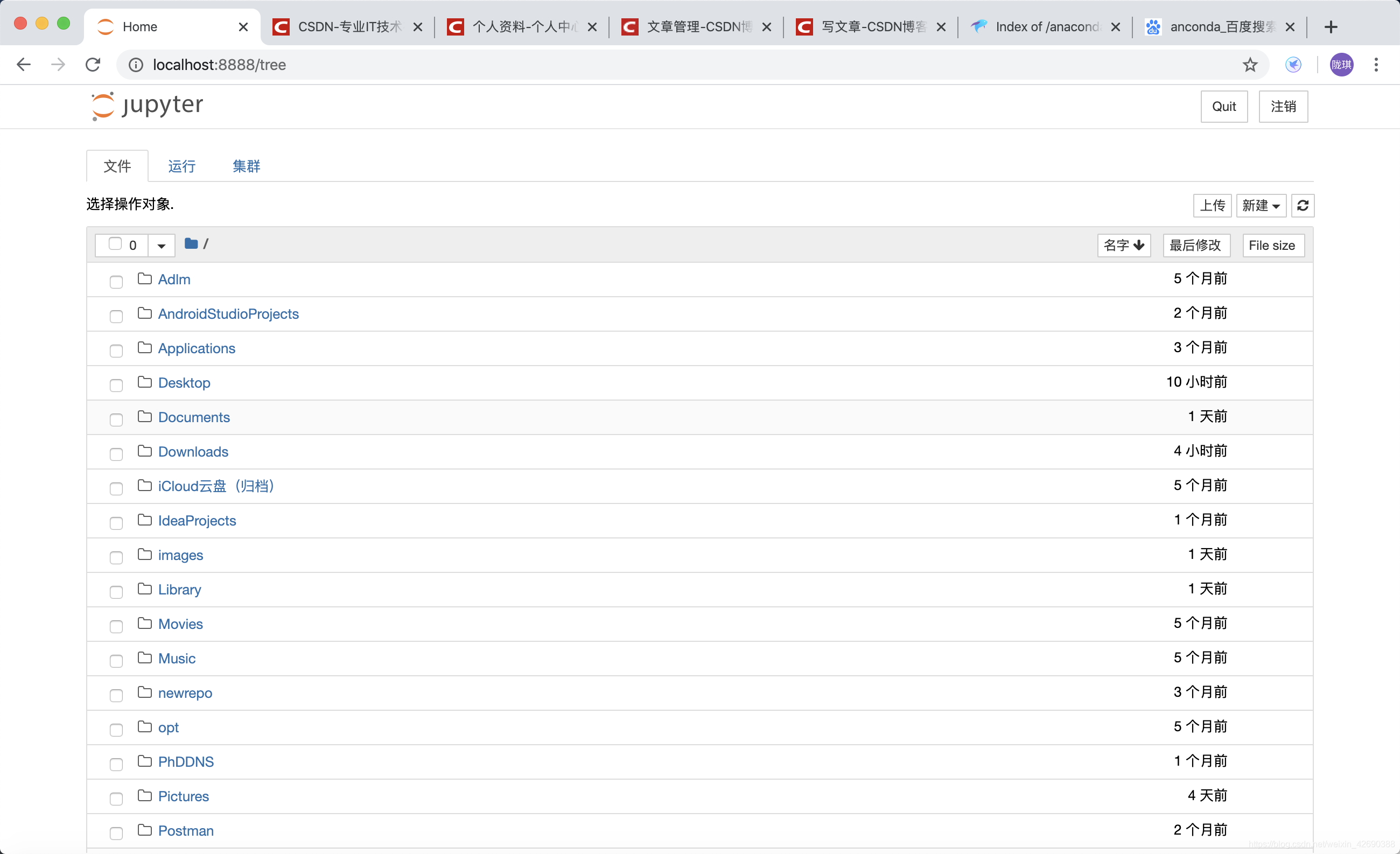
Task: Click the refresh file list icon
Action: (x=1303, y=205)
